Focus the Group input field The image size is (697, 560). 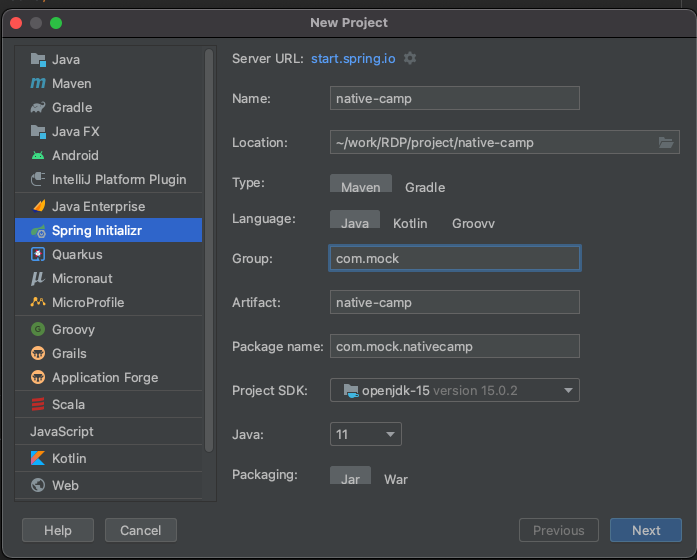(x=455, y=258)
